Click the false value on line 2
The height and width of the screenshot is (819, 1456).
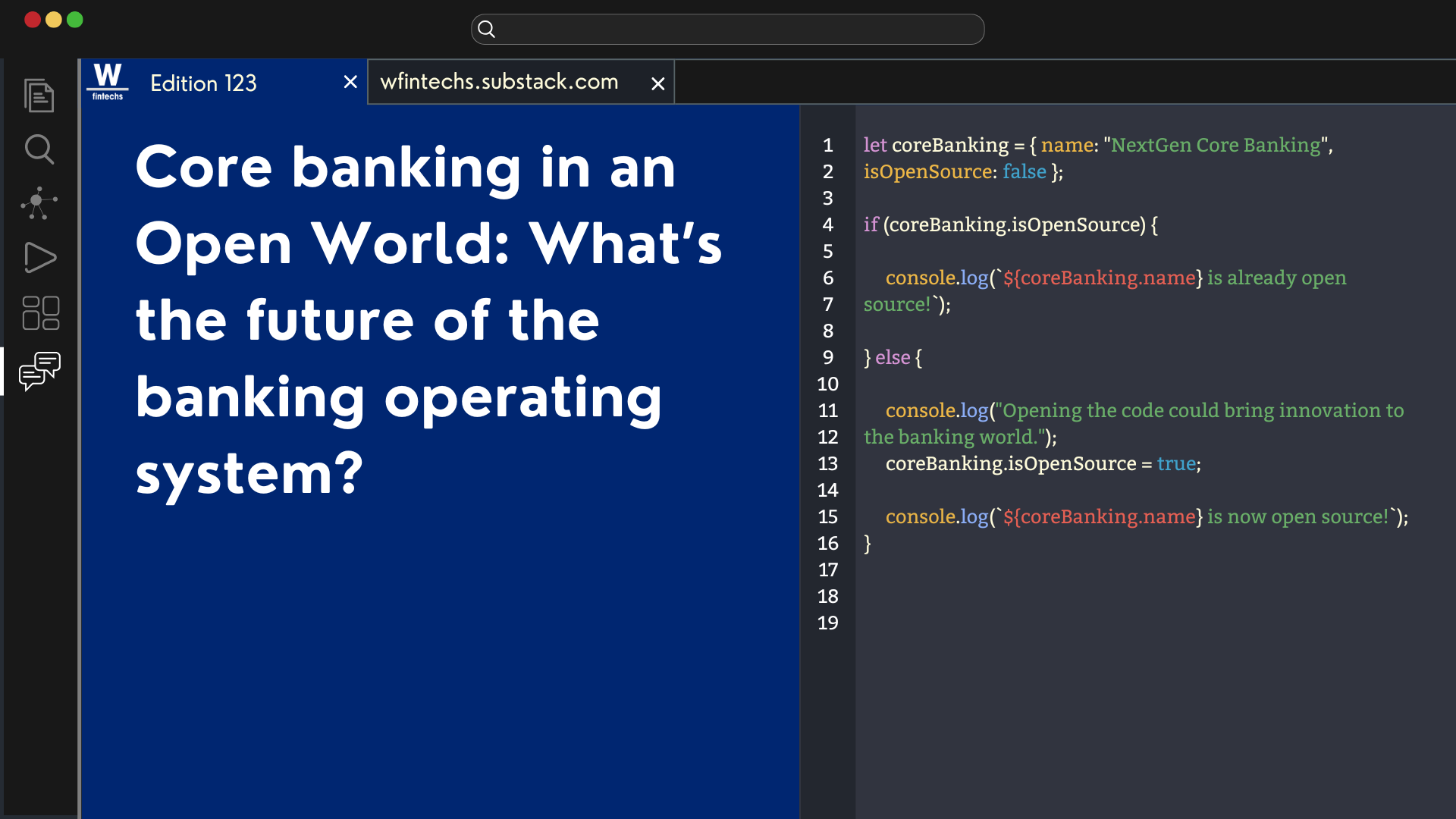(x=1025, y=172)
